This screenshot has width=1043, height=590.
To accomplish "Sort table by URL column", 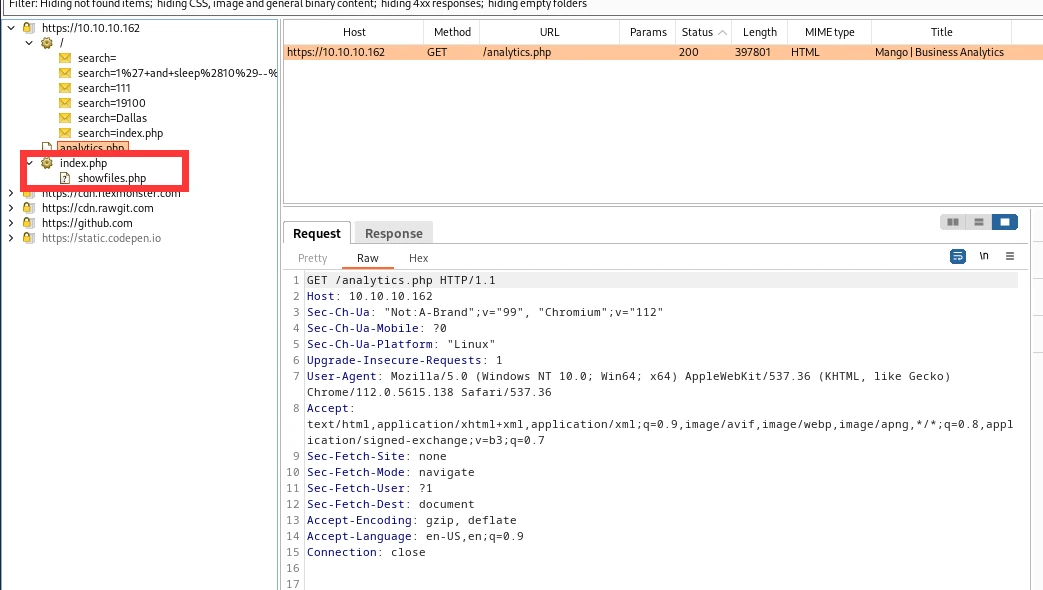I will (x=549, y=32).
